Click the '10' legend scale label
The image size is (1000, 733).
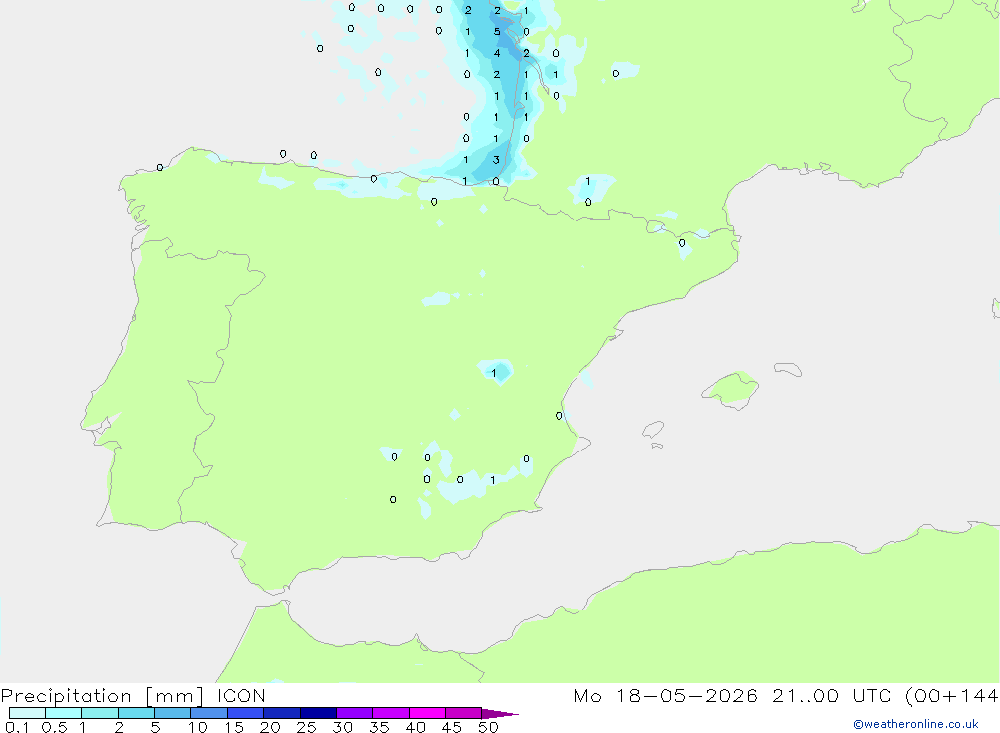click(x=198, y=727)
